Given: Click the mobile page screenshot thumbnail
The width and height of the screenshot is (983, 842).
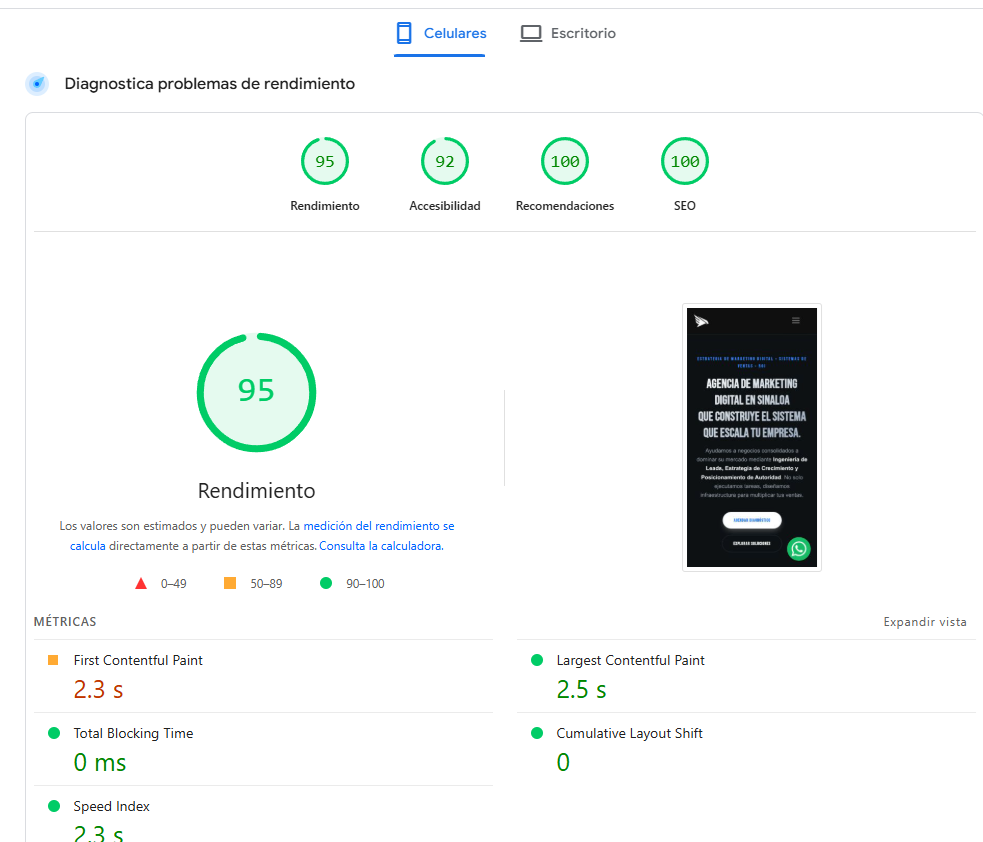Looking at the screenshot, I should click(x=752, y=438).
